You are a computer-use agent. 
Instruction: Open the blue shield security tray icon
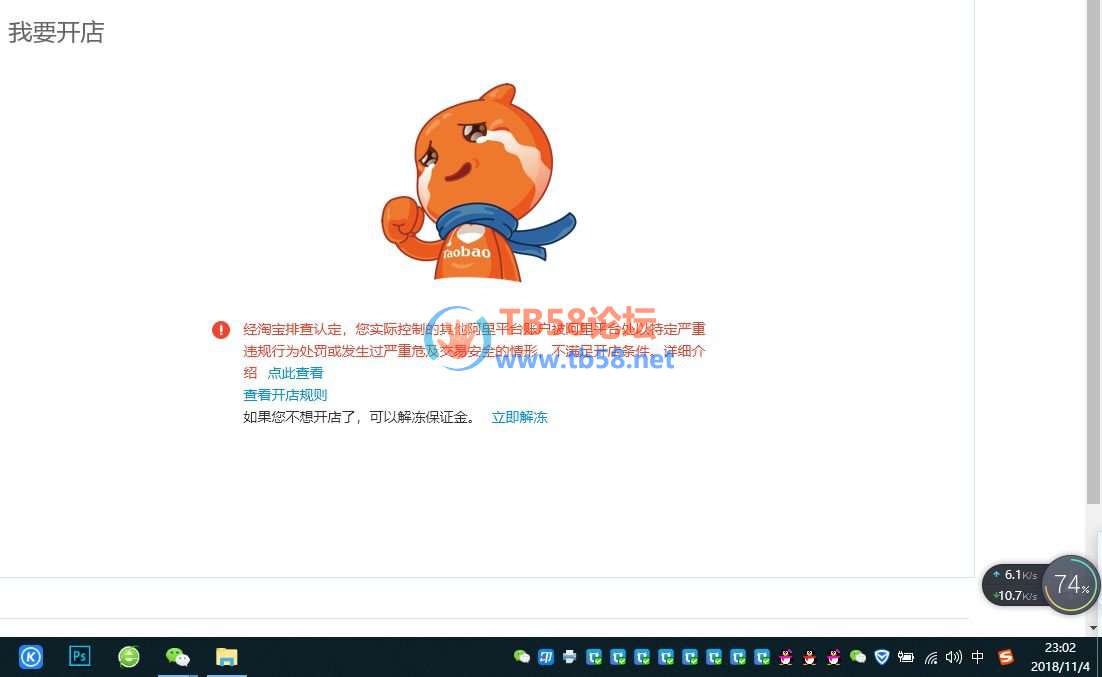pos(882,657)
